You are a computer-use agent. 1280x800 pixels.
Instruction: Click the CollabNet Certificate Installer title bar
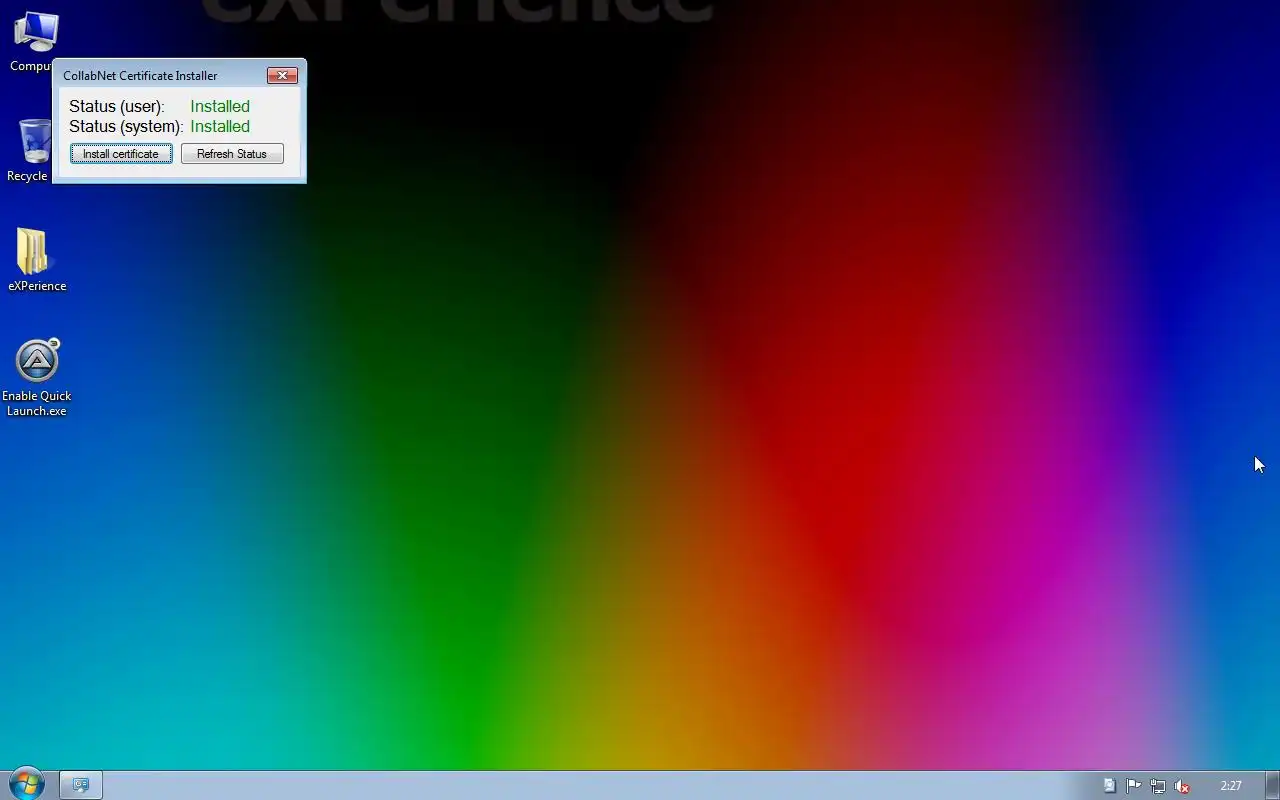point(160,75)
